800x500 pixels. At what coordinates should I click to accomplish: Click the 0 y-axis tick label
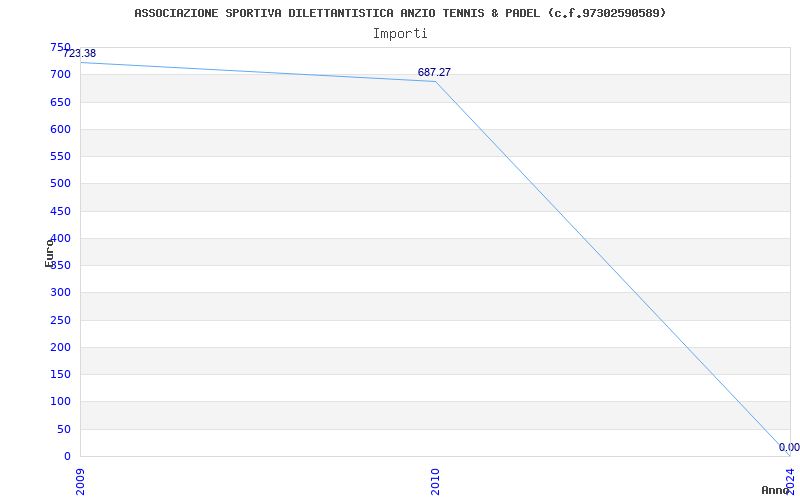pyautogui.click(x=67, y=456)
